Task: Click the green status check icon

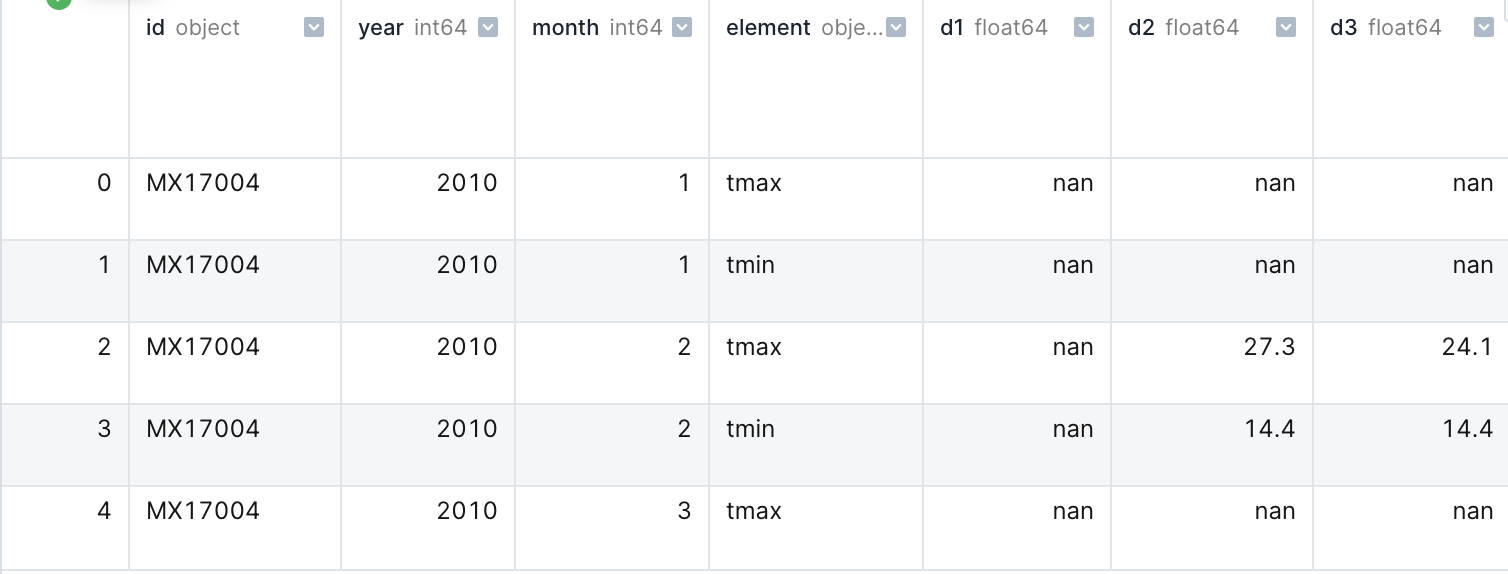Action: tap(59, 3)
